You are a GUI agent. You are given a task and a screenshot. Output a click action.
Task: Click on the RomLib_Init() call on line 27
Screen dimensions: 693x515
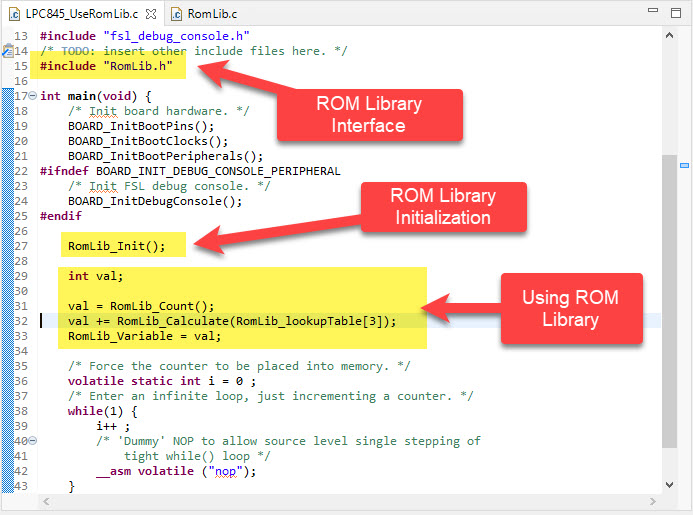click(116, 246)
